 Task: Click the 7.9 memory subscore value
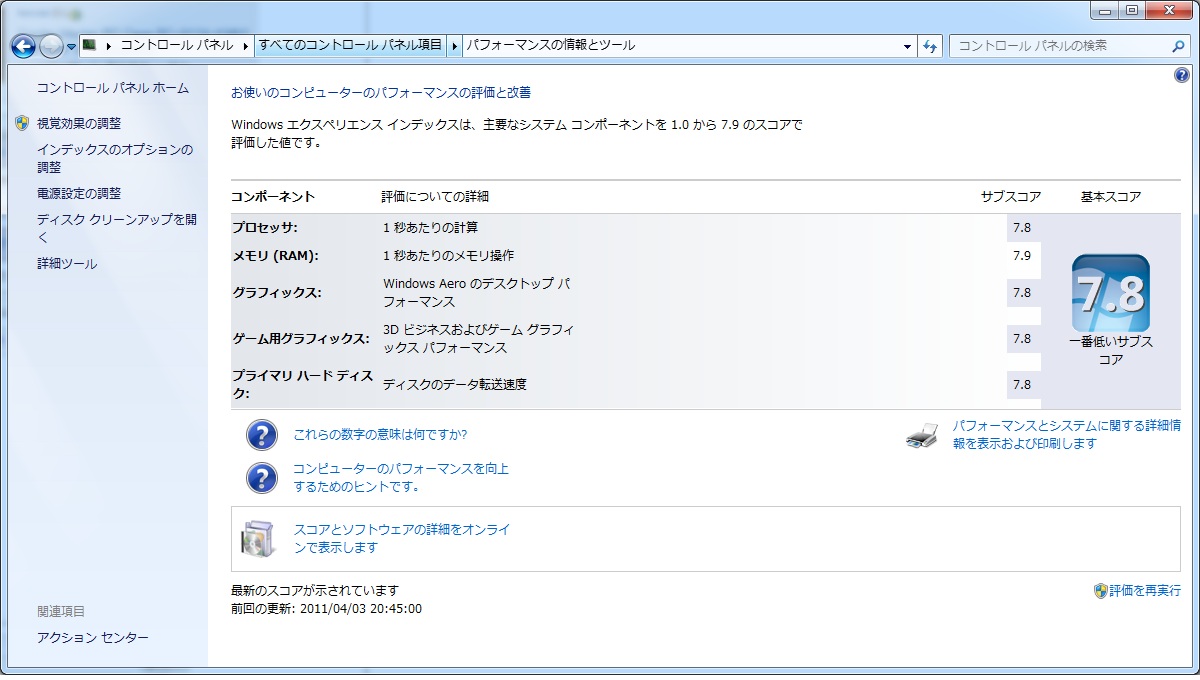(x=1022, y=256)
